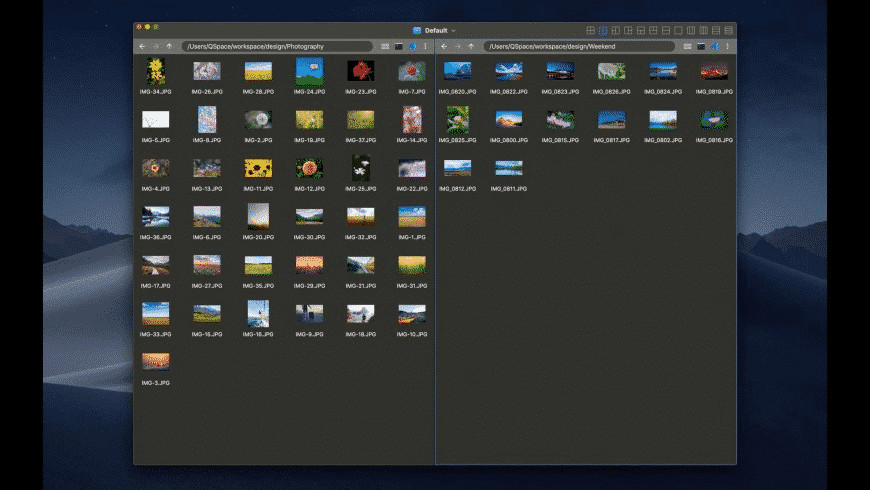This screenshot has height=490, width=870.
Task: Select the IMG_0819.JPG thumbnail
Action: [714, 71]
